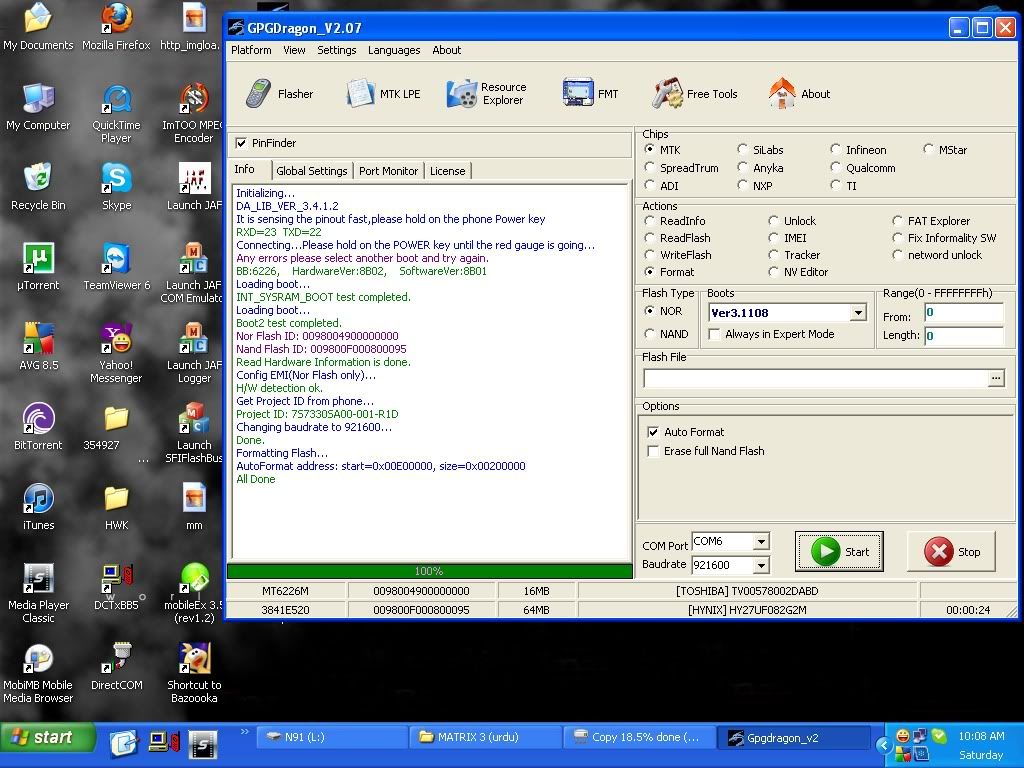The image size is (1024, 768).
Task: Click the Flash File path field
Action: (x=816, y=378)
